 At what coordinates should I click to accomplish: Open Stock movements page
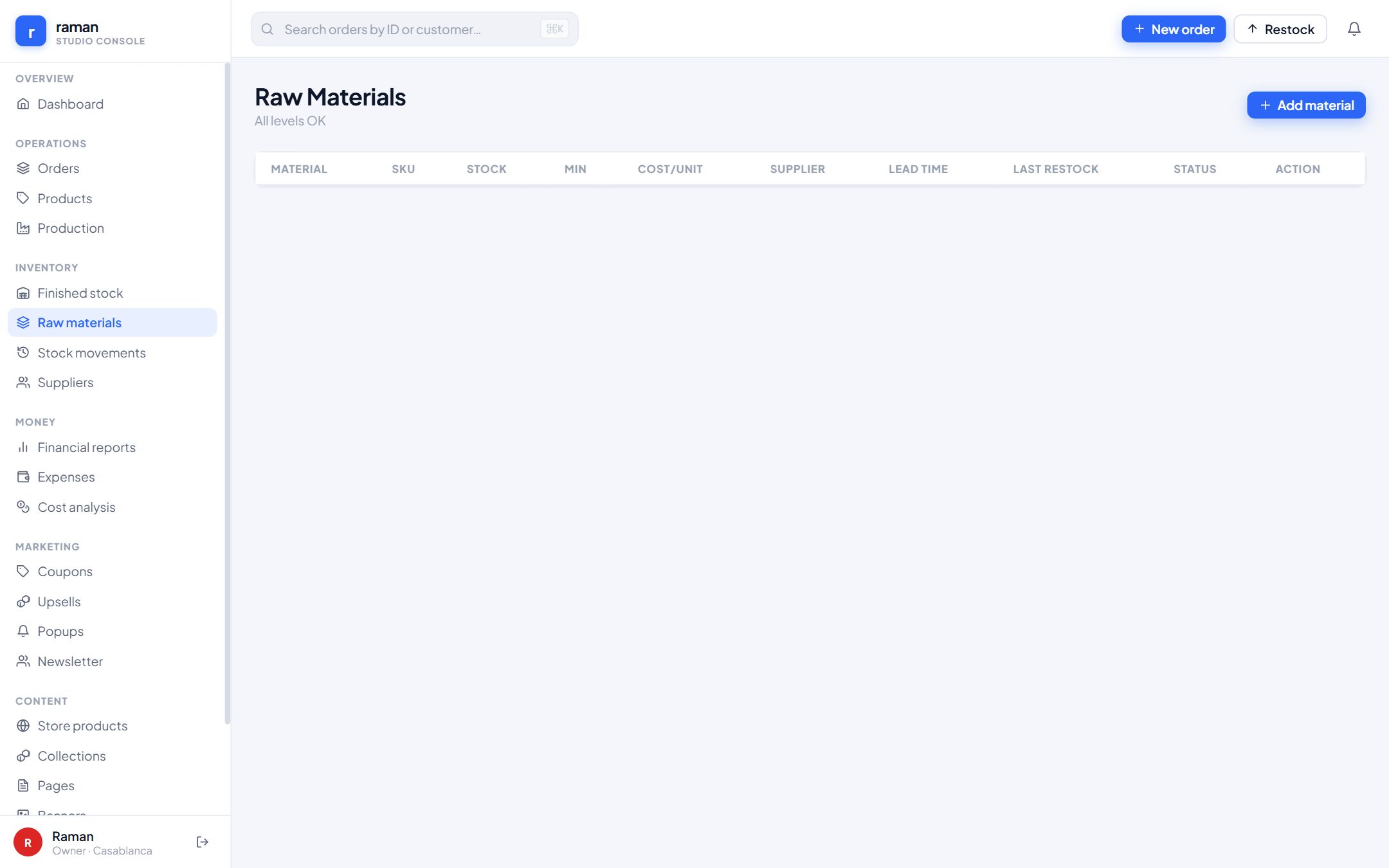pos(112,352)
